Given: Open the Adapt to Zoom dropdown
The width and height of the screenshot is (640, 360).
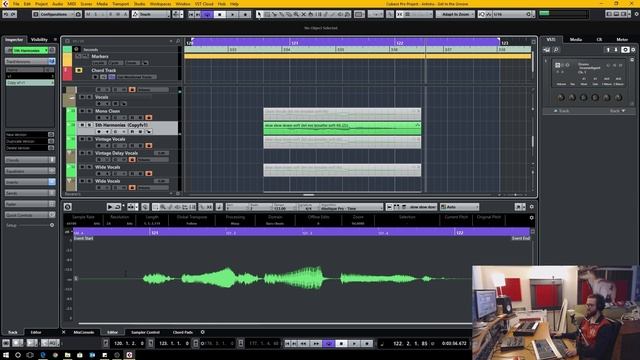Looking at the screenshot, I should pyautogui.click(x=455, y=14).
